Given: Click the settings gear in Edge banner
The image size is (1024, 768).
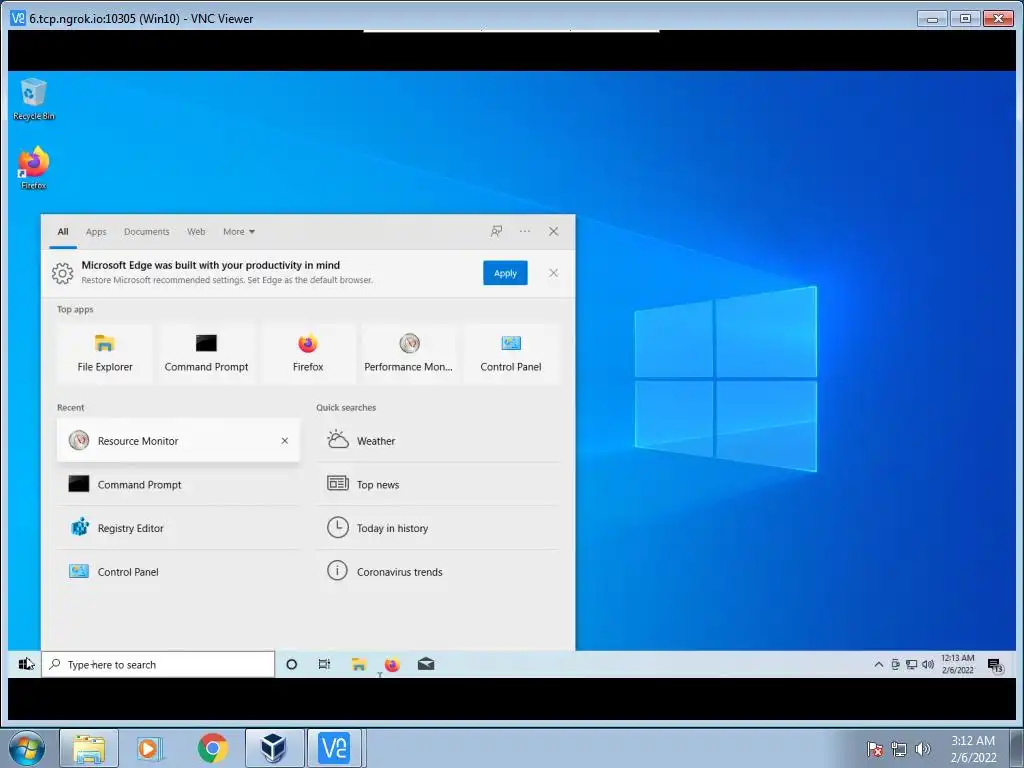Looking at the screenshot, I should pyautogui.click(x=63, y=273).
